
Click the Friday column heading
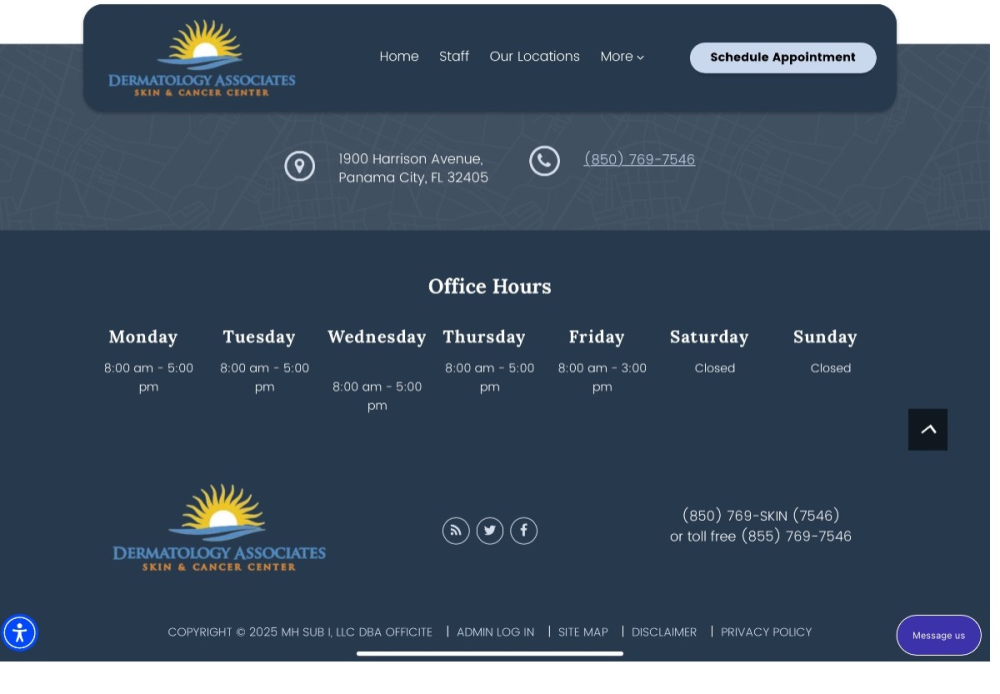597,337
